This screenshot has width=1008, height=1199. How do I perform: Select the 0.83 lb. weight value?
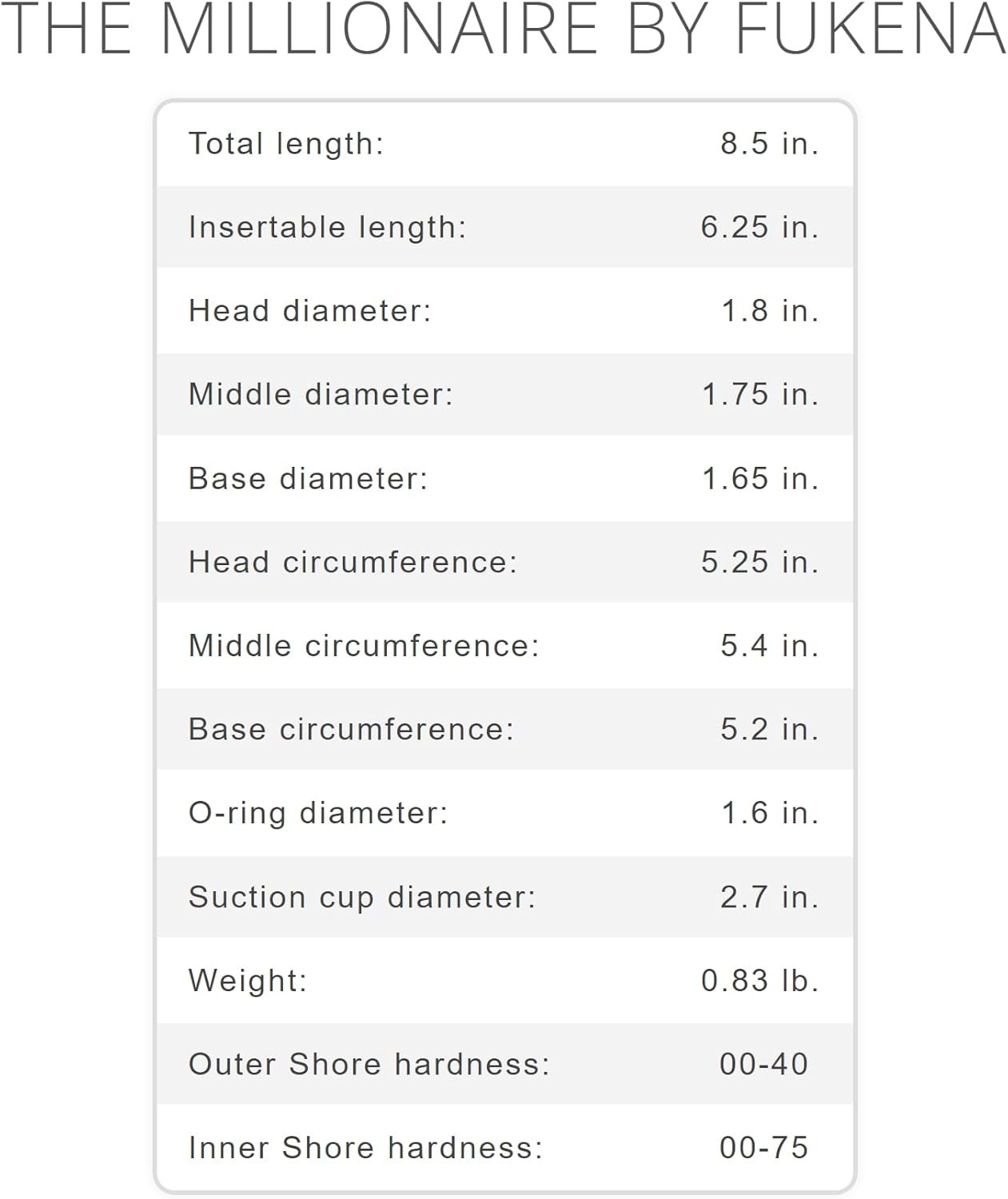click(x=760, y=981)
